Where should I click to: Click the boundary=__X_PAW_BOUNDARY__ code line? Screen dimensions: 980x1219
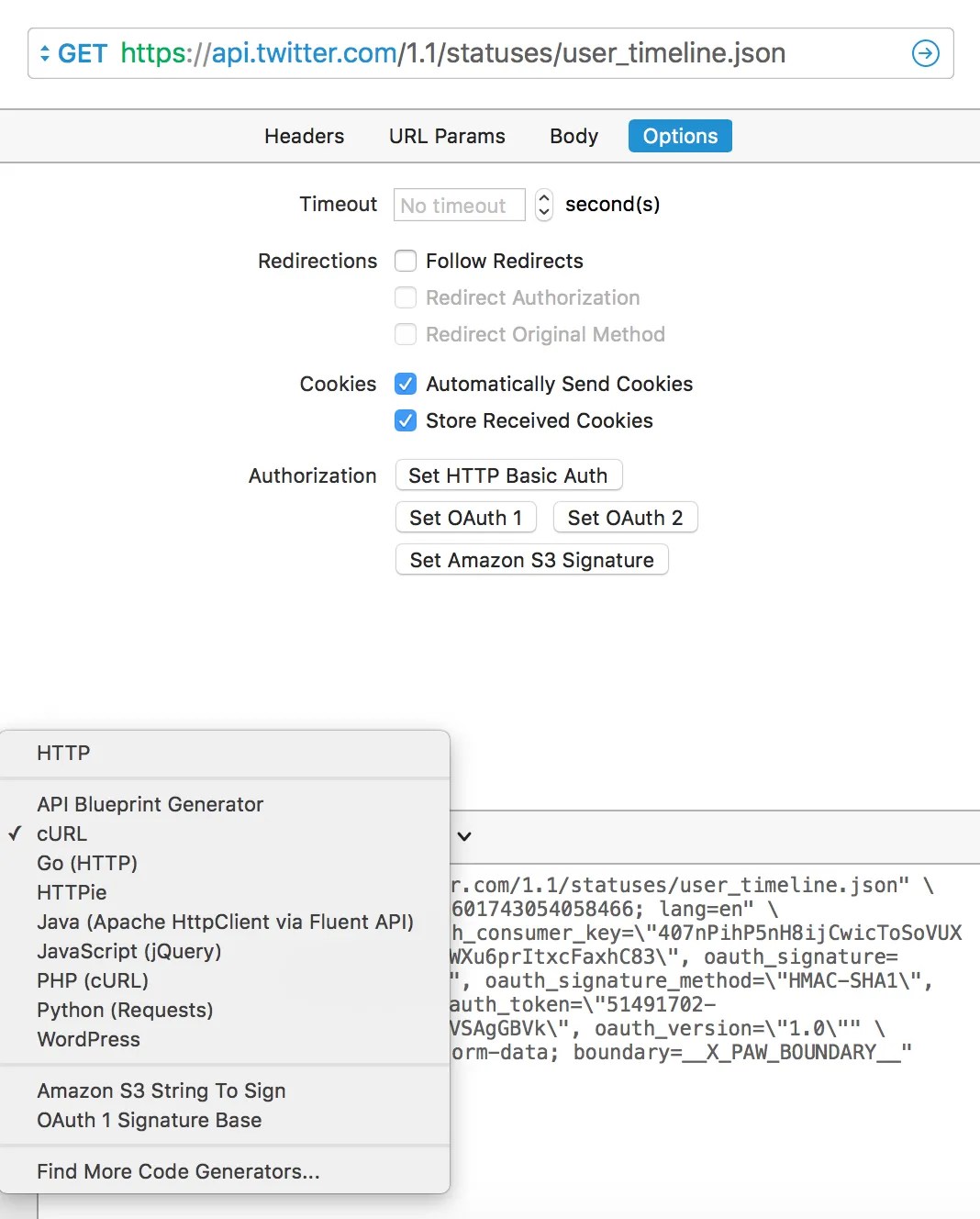(x=682, y=1052)
